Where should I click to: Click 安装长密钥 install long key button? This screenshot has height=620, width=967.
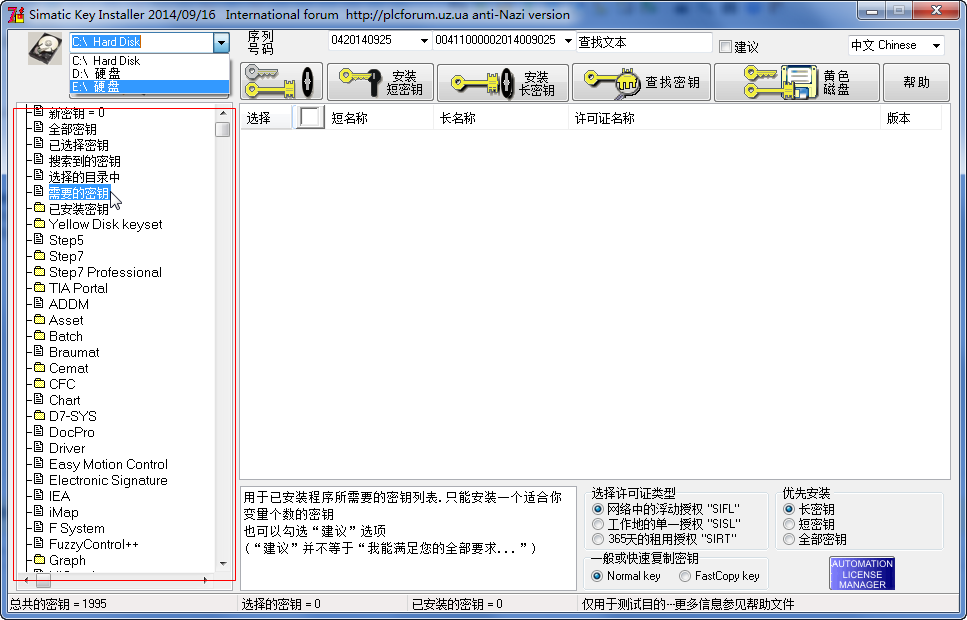click(x=503, y=81)
